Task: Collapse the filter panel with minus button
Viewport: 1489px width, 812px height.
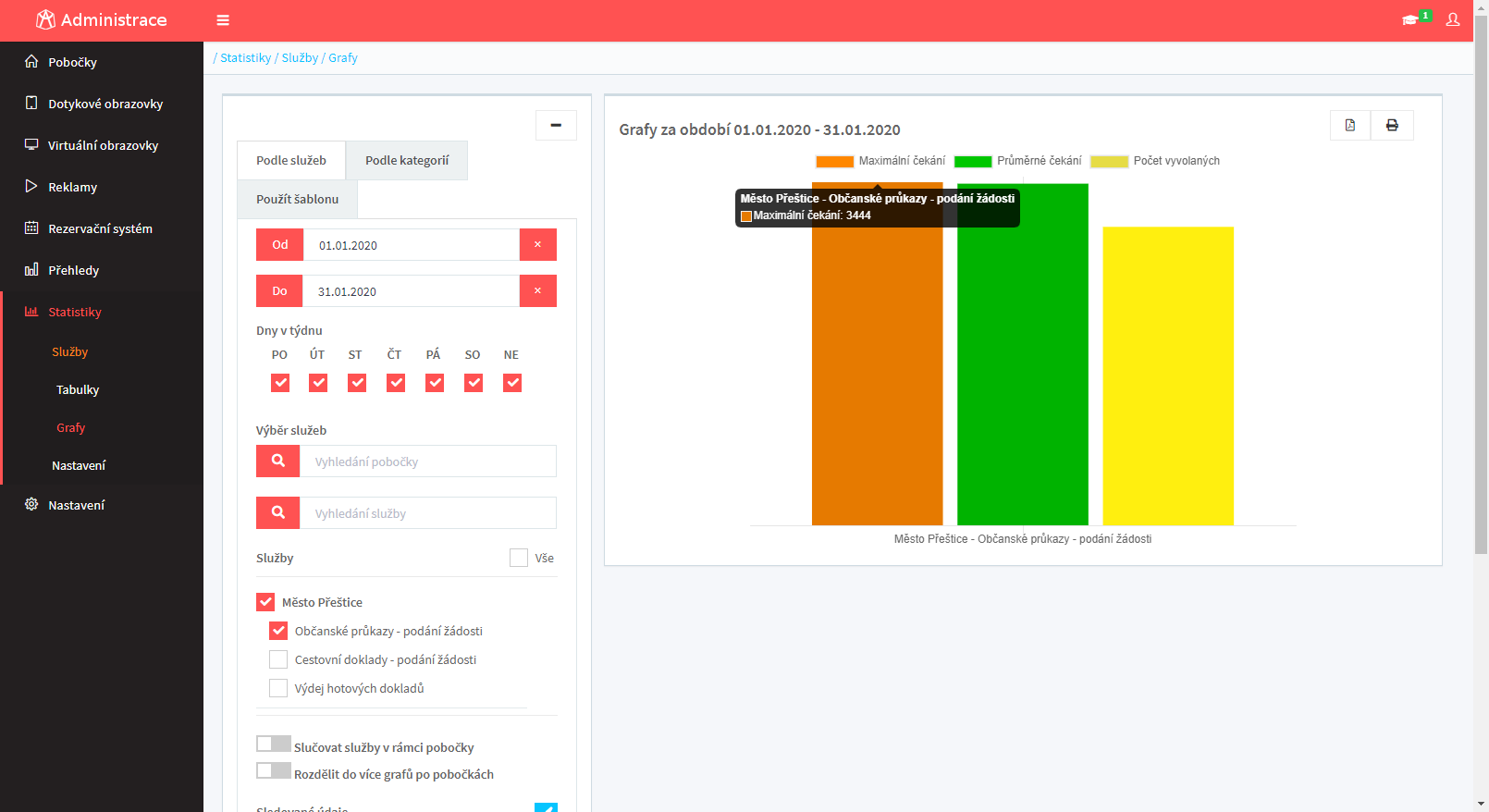Action: coord(556,125)
